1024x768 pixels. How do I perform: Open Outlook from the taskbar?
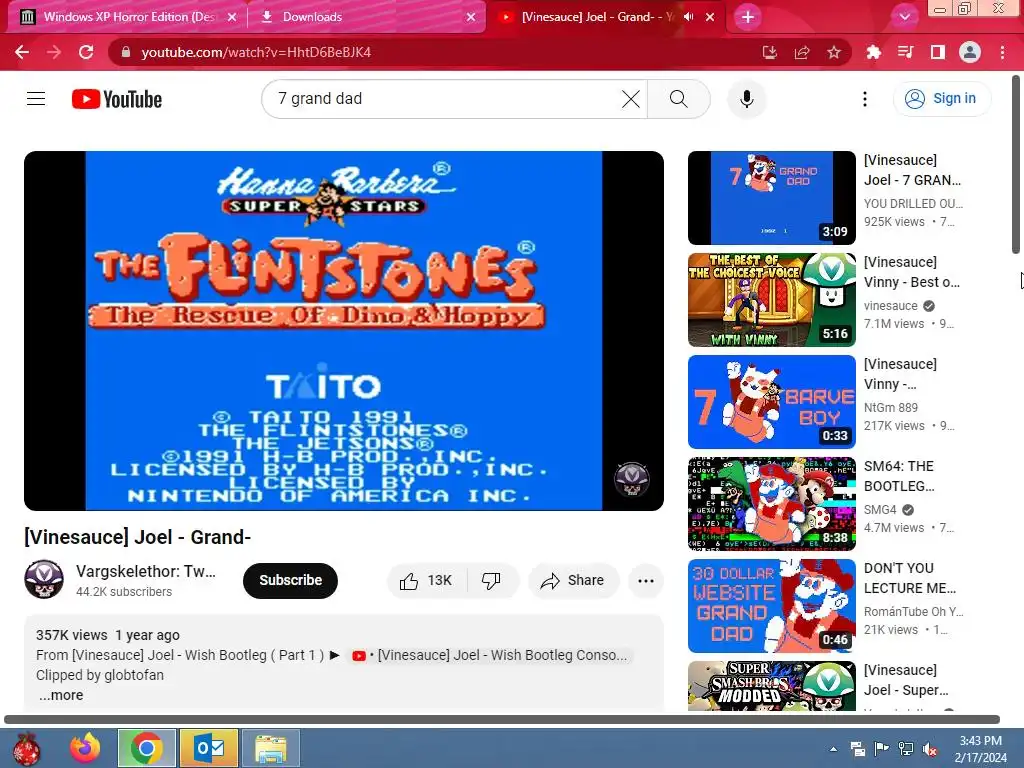209,748
